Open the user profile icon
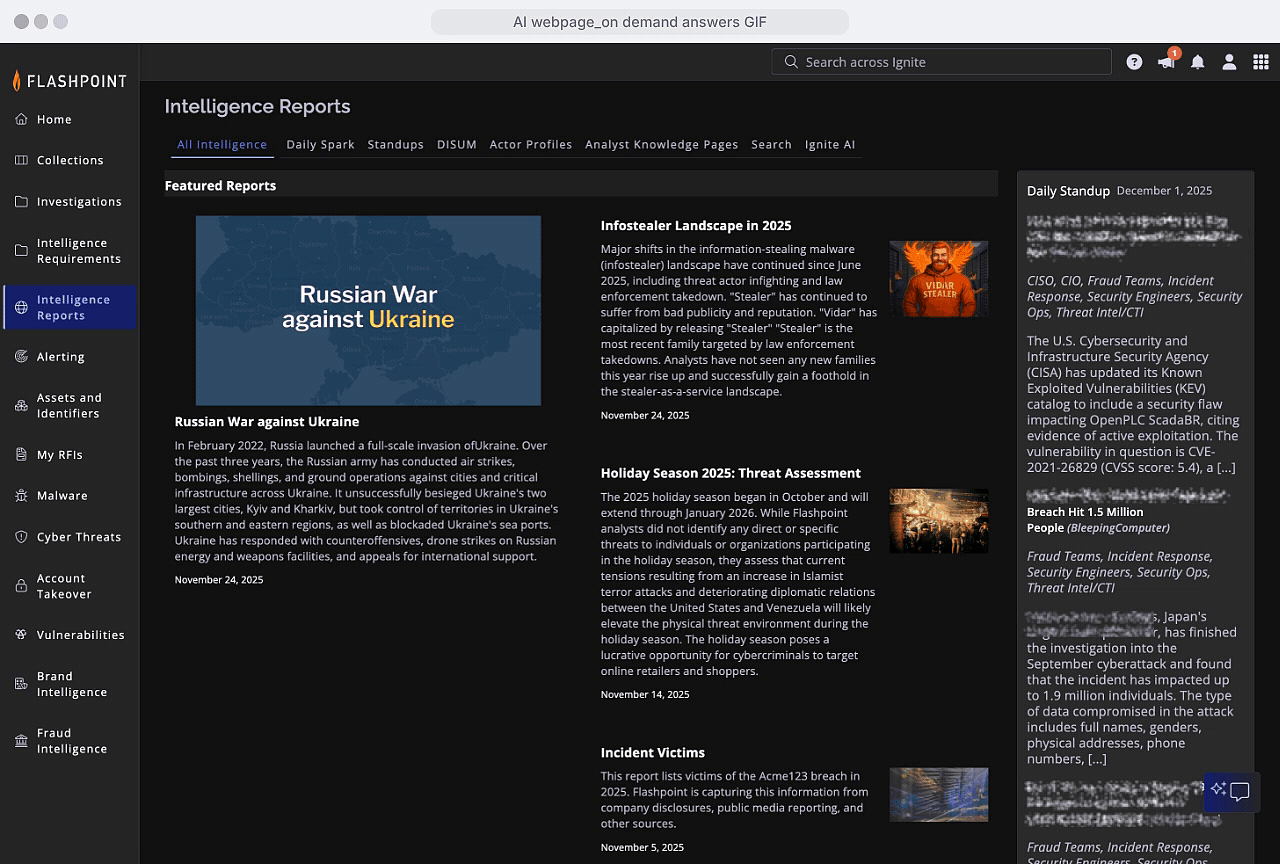The width and height of the screenshot is (1280, 864). click(x=1229, y=62)
